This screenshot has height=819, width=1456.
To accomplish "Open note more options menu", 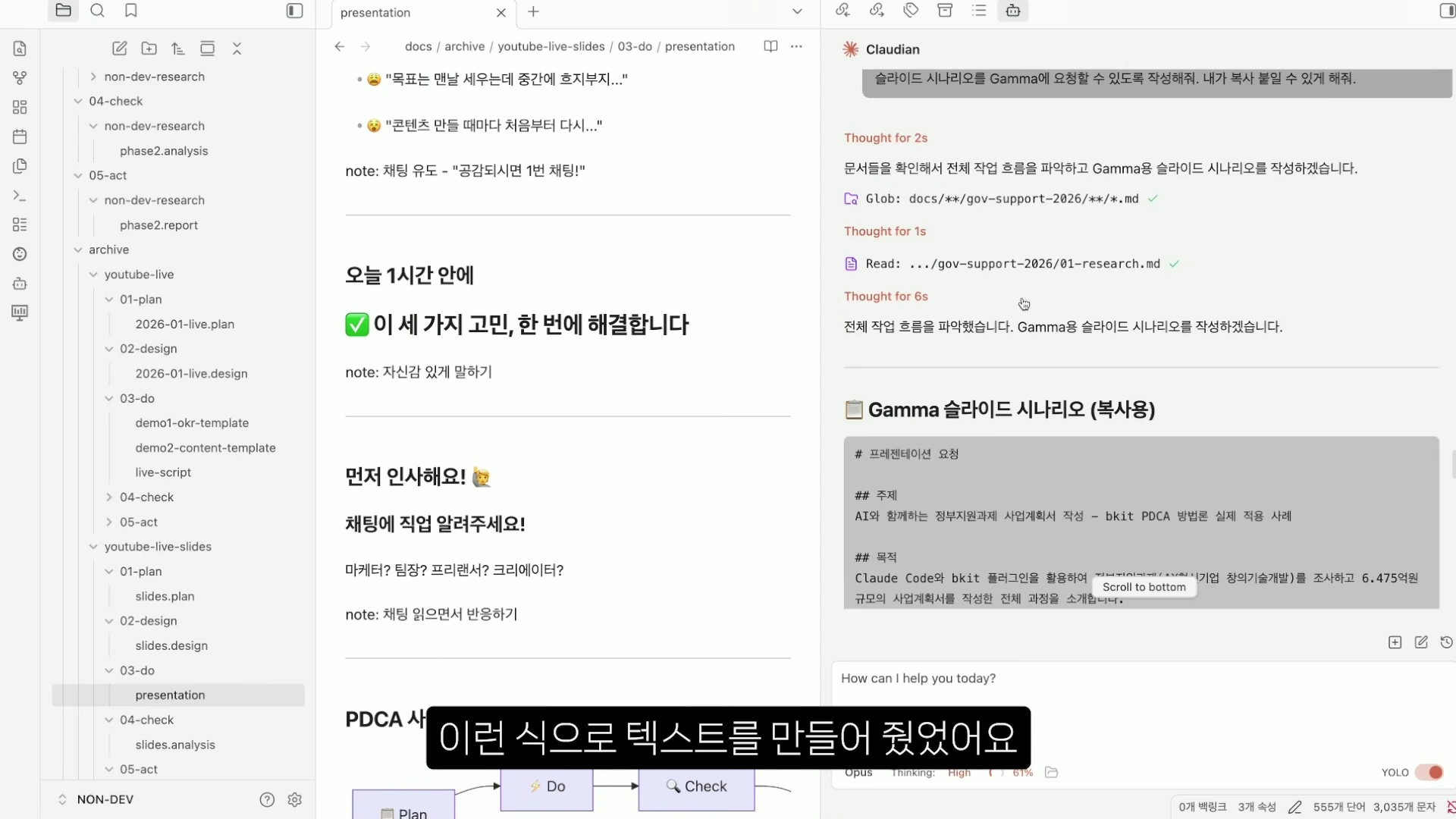I will tap(796, 46).
